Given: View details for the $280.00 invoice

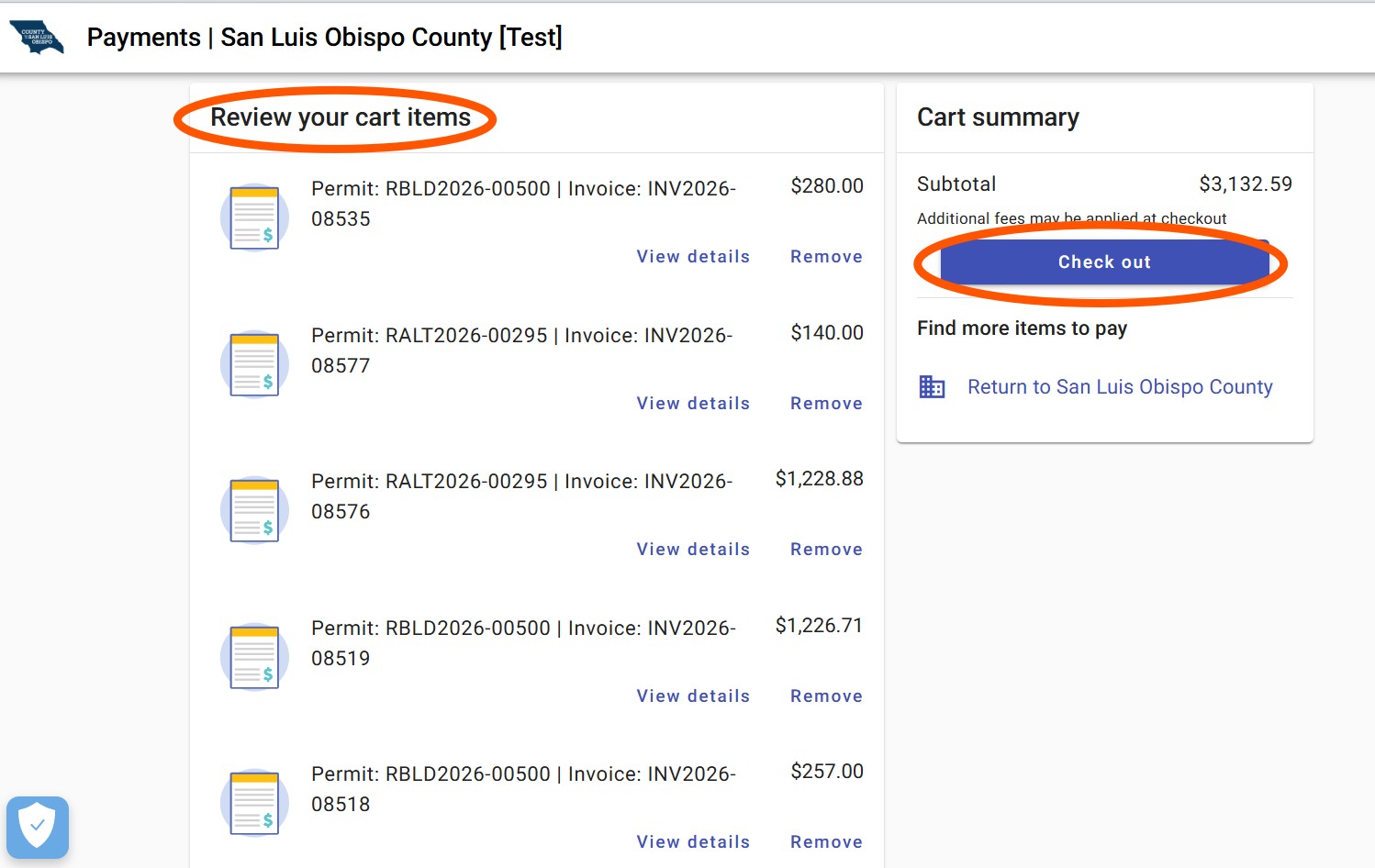Looking at the screenshot, I should 693,257.
